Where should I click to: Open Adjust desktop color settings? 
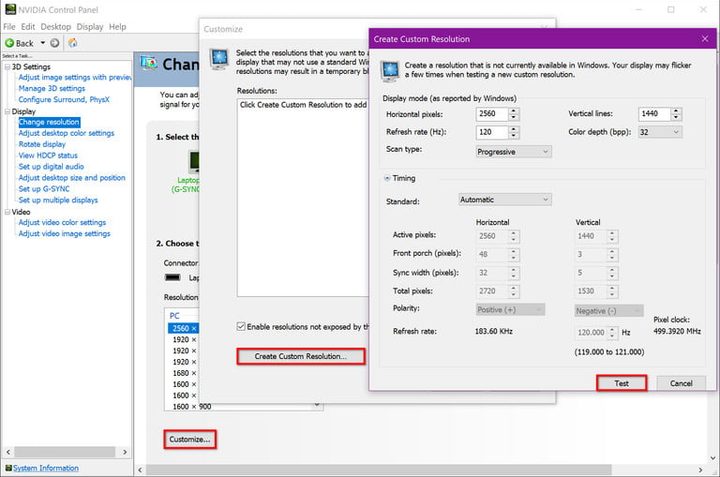[x=66, y=133]
